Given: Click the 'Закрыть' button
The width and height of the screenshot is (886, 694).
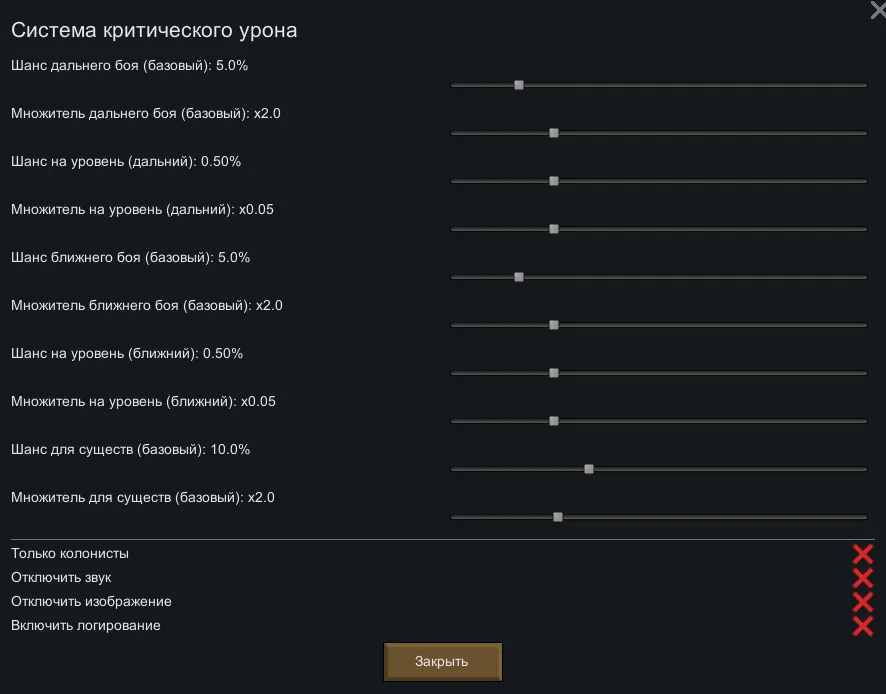Looking at the screenshot, I should (x=442, y=662).
